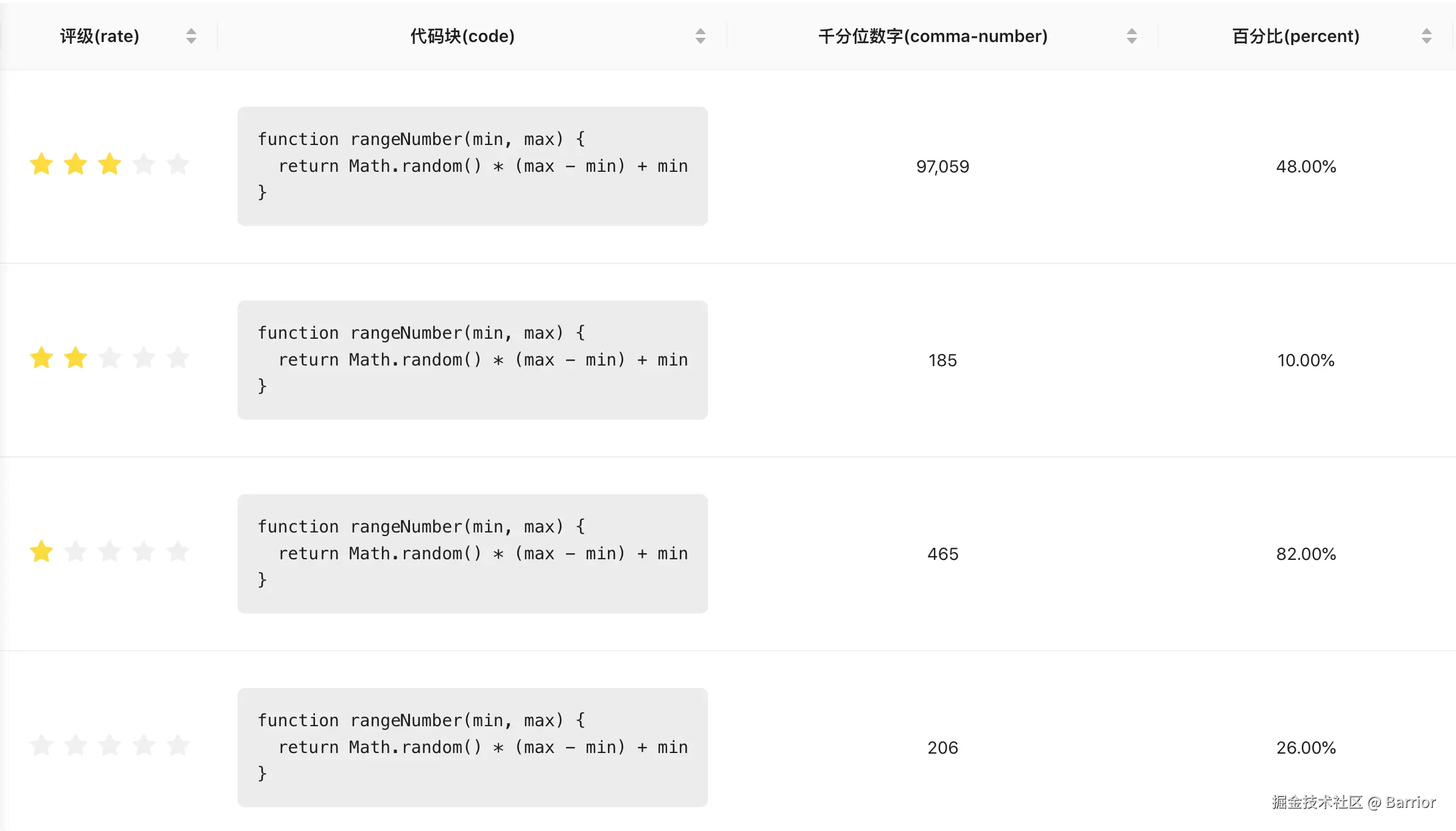Click the 97,059 number cell

[942, 166]
